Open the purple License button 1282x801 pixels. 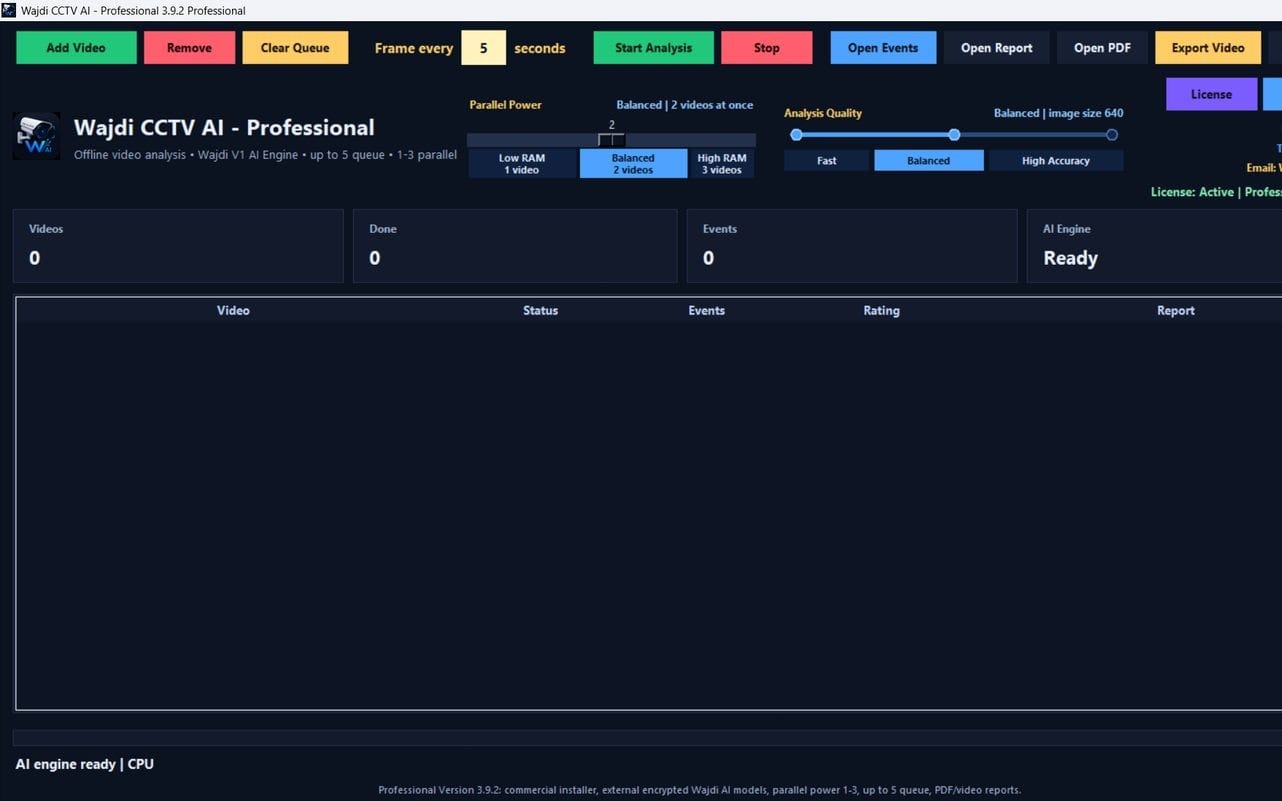pos(1211,94)
